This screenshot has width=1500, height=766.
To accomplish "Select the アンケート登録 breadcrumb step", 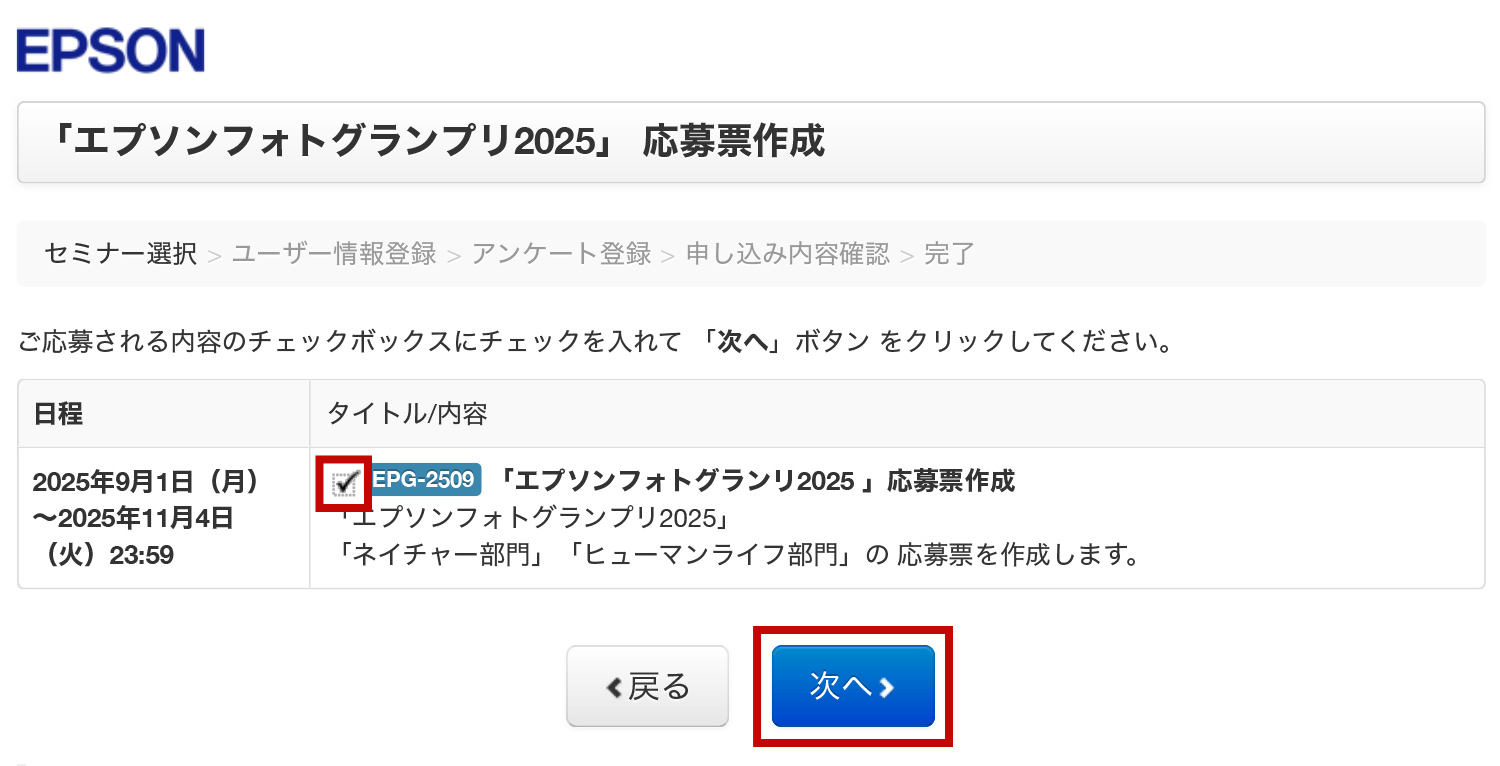I will point(561,254).
